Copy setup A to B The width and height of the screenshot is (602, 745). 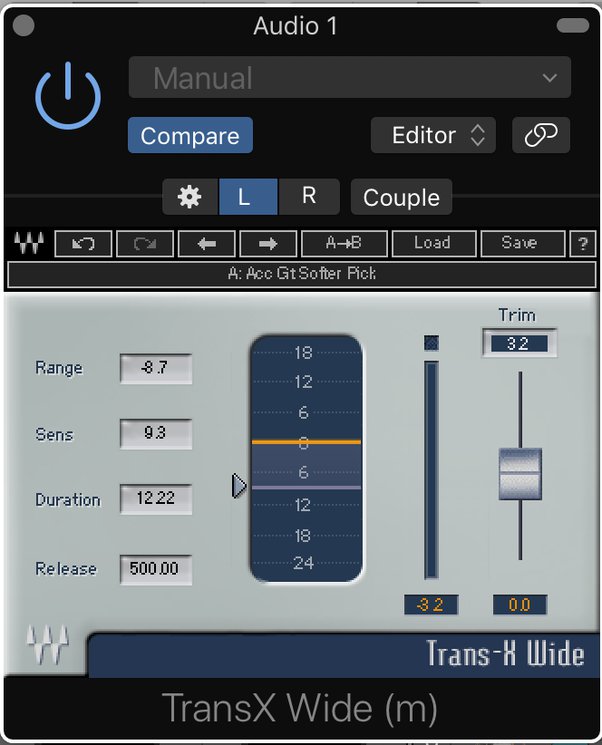point(344,244)
